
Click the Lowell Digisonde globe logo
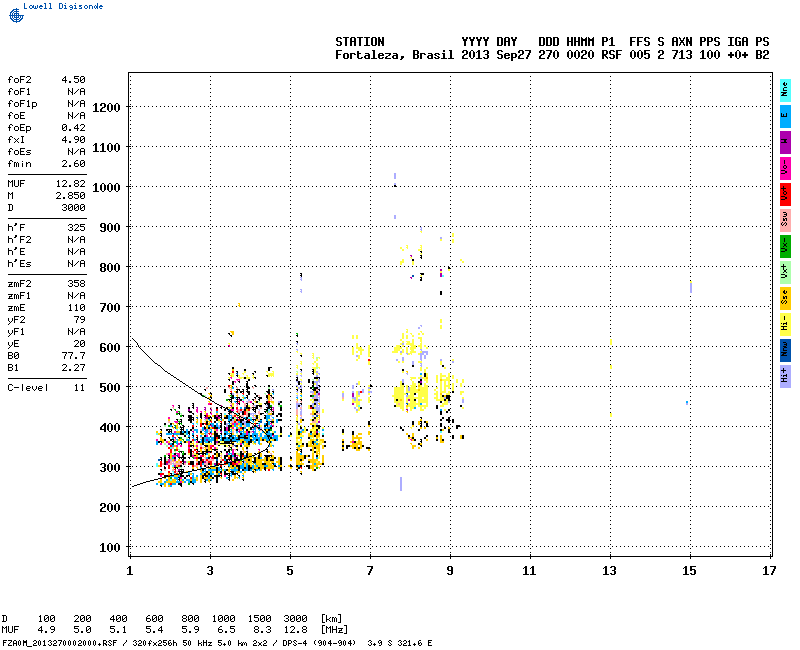coord(16,15)
